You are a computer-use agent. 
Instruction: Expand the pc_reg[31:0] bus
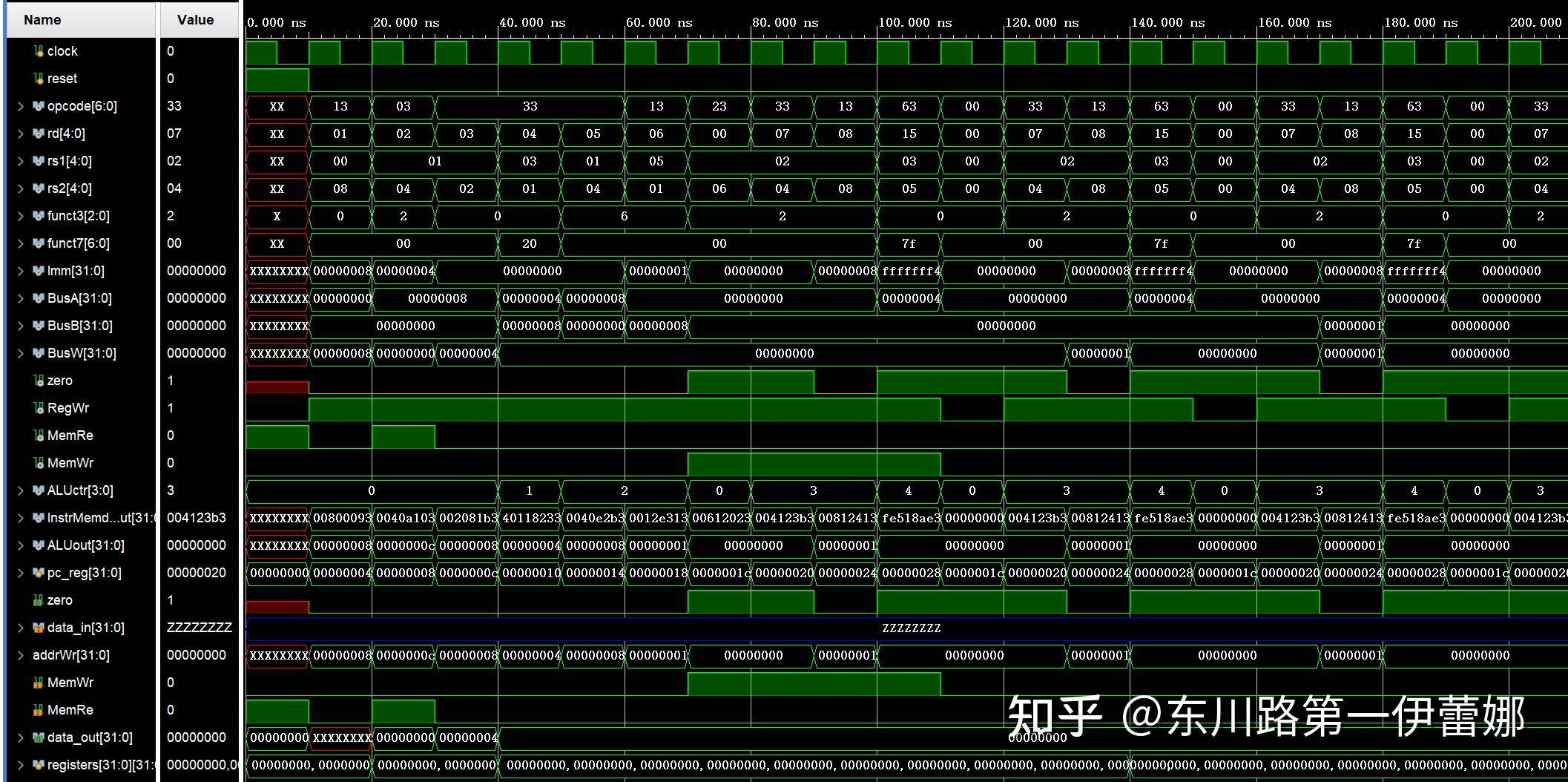click(21, 573)
